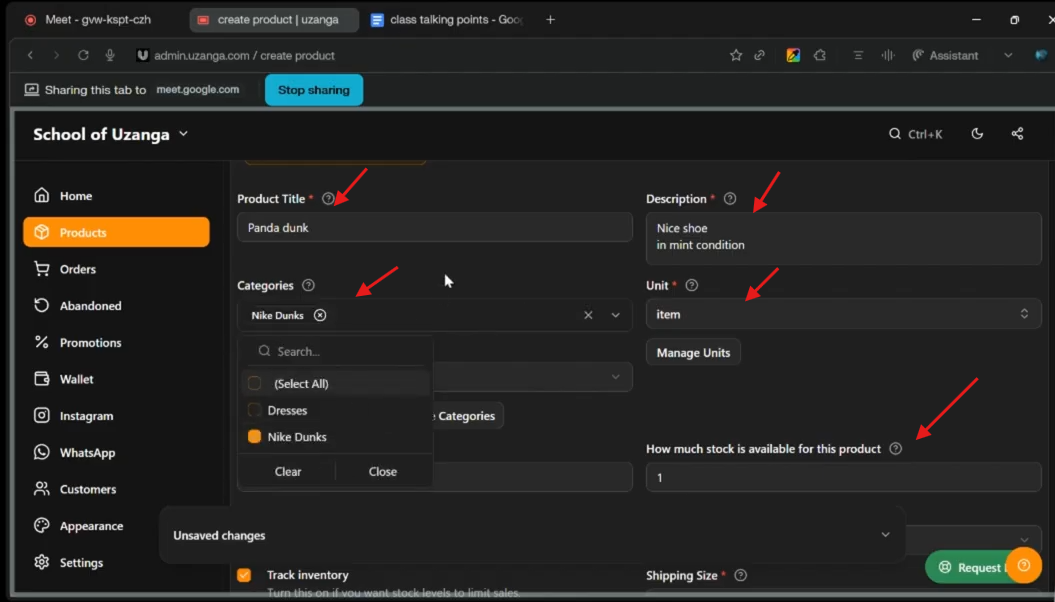
Task: Click the stock availability help icon
Action: point(896,449)
